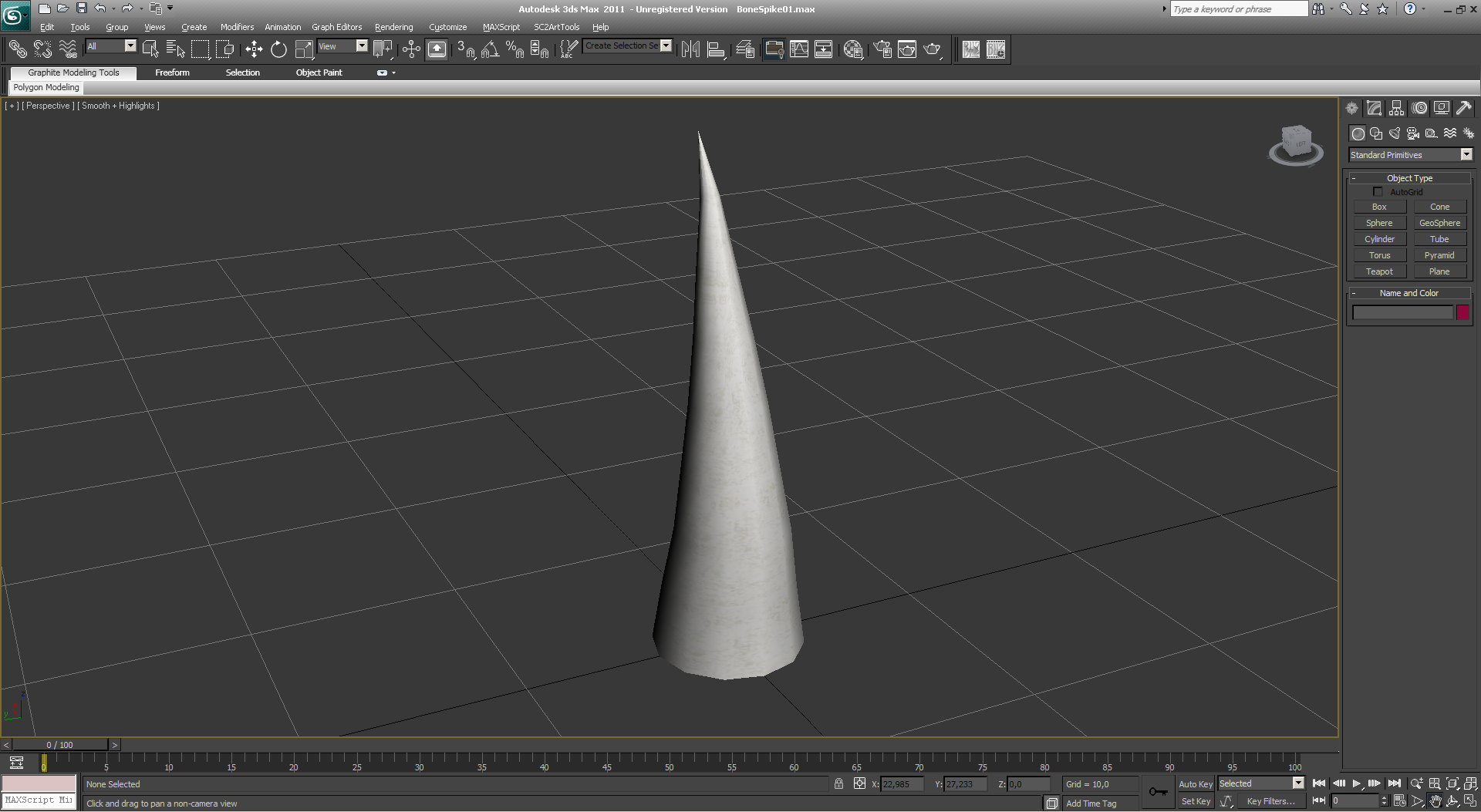Toggle the Selection Lock padlock
Image resolution: width=1481 pixels, height=812 pixels.
pos(838,784)
